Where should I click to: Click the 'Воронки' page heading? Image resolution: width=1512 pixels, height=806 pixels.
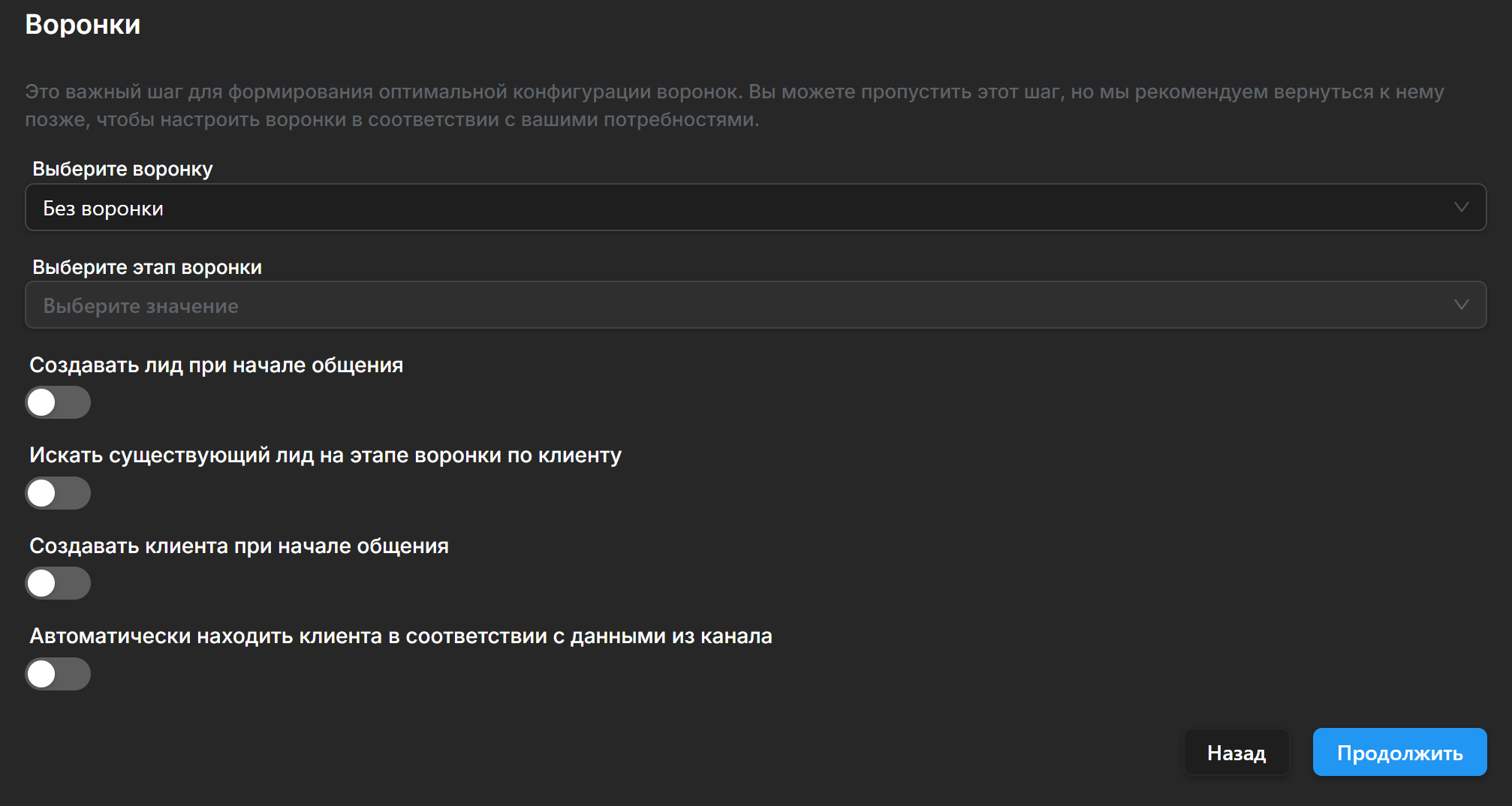[x=83, y=25]
